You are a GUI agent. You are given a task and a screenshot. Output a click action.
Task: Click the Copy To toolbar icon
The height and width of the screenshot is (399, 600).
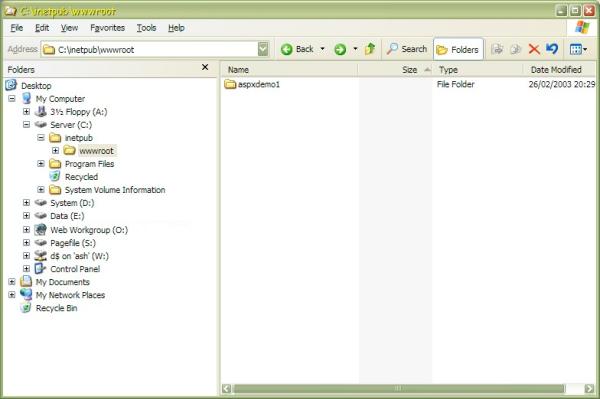click(515, 49)
